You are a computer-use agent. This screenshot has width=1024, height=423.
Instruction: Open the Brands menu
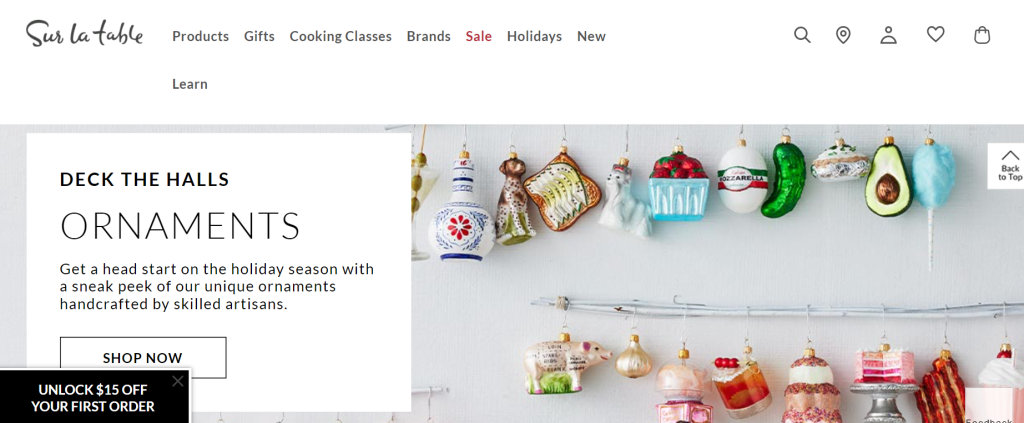428,37
